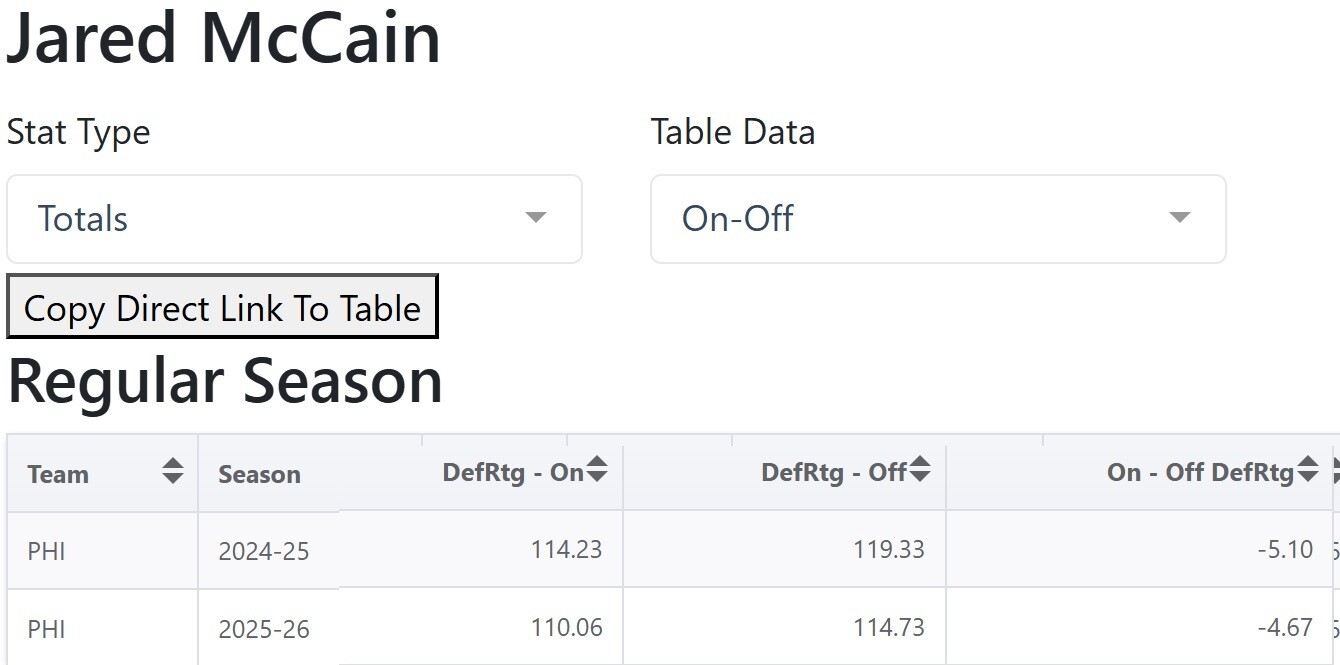Select the 114.73 DefRtg - Off value
The width and height of the screenshot is (1340, 665).
888,627
